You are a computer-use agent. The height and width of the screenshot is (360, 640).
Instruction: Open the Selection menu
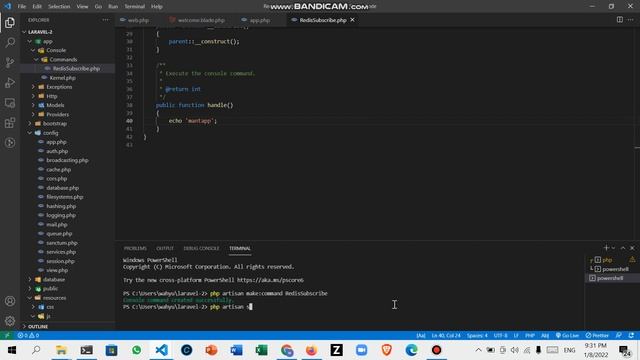coord(59,7)
